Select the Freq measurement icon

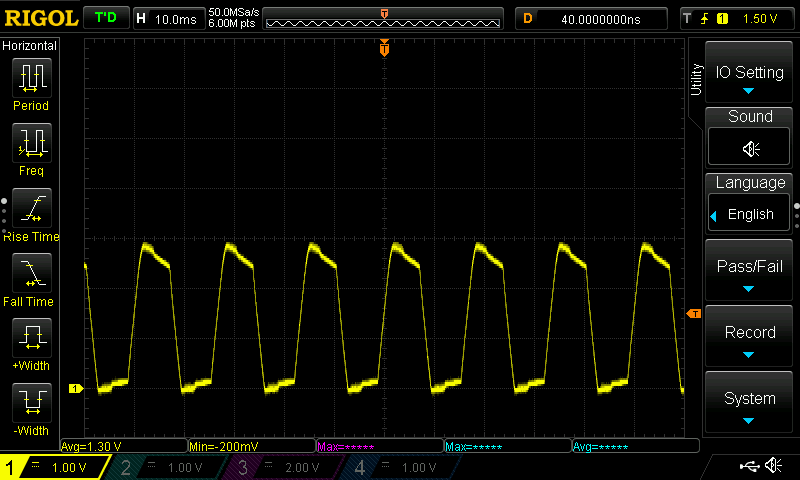31,144
